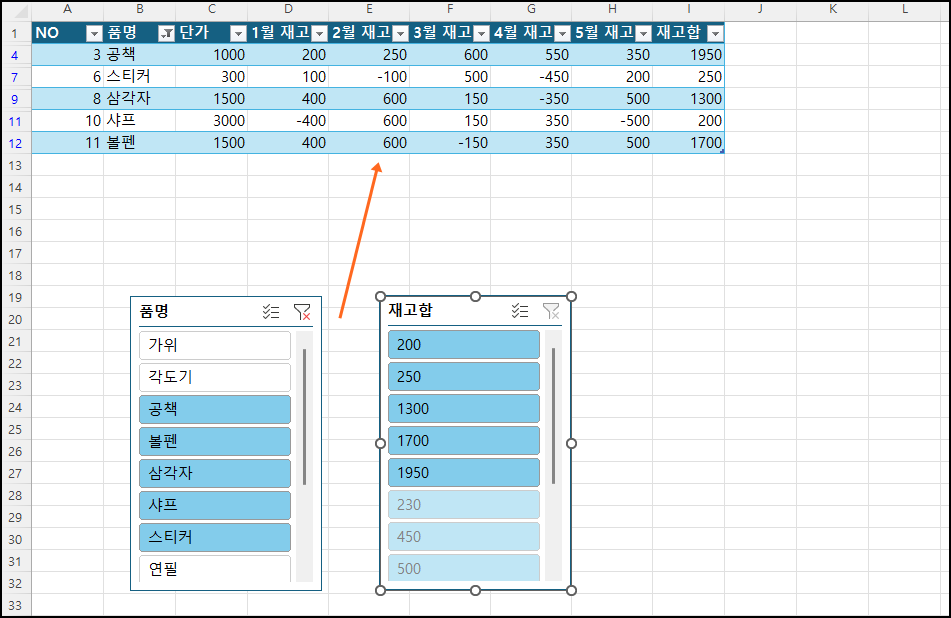Screen dimensions: 951x618
Task: Clear filter icon in 재고합 slicer
Action: coord(551,311)
